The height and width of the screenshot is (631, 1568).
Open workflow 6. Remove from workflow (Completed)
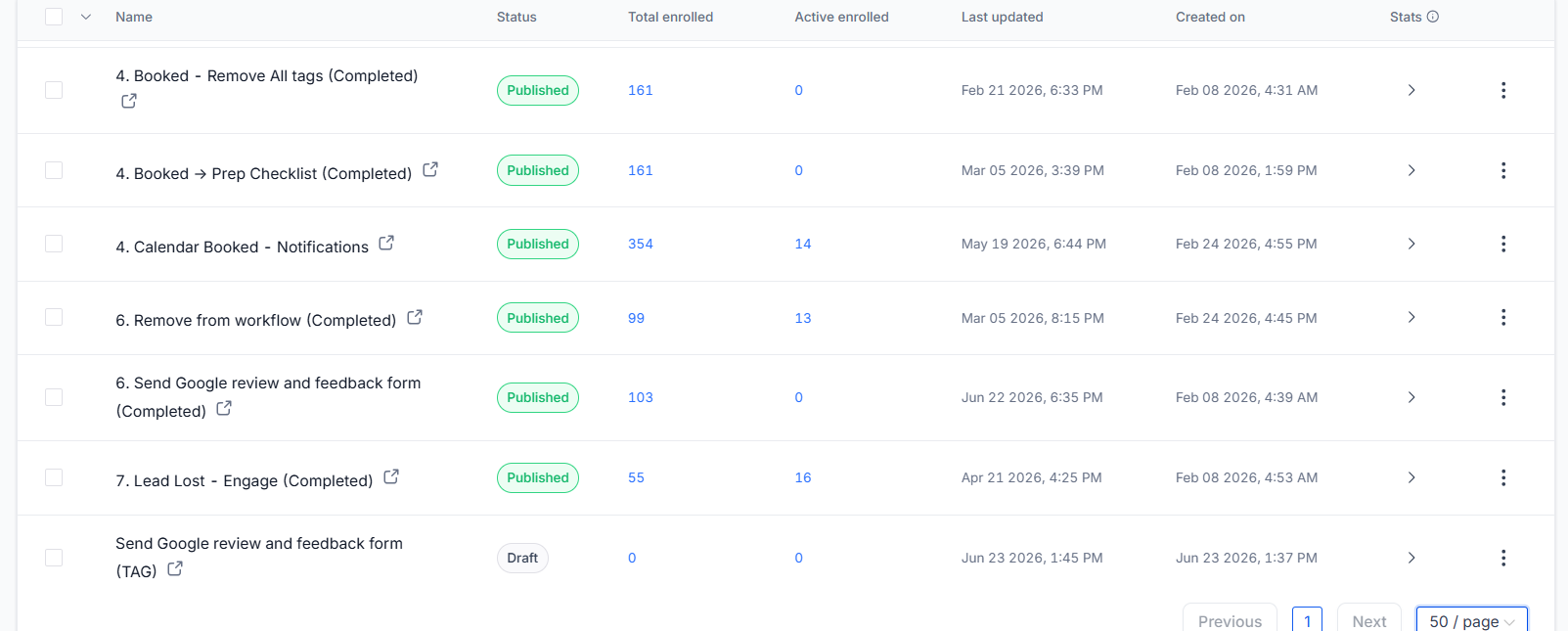coord(255,320)
